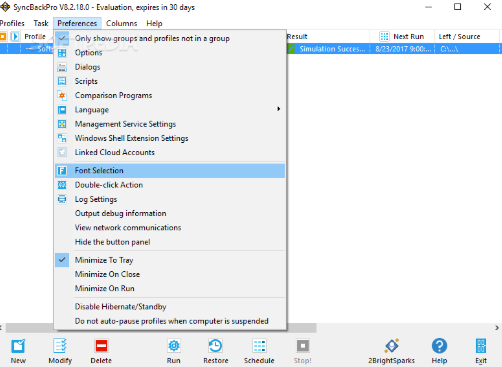Screen dimensions: 502x367
Task: Click the Modify profile toolbar button
Action: [x=60, y=351]
